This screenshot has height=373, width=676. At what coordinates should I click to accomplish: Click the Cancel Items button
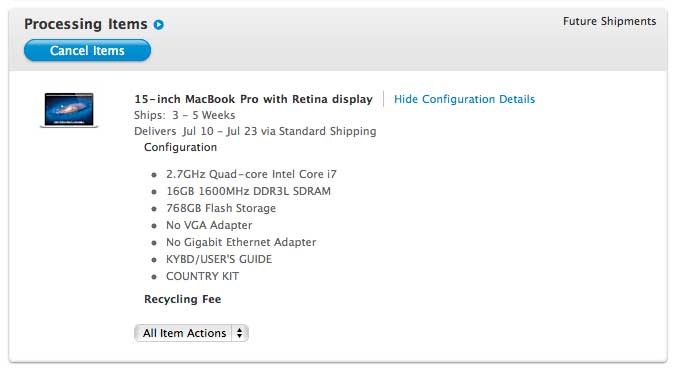[88, 50]
